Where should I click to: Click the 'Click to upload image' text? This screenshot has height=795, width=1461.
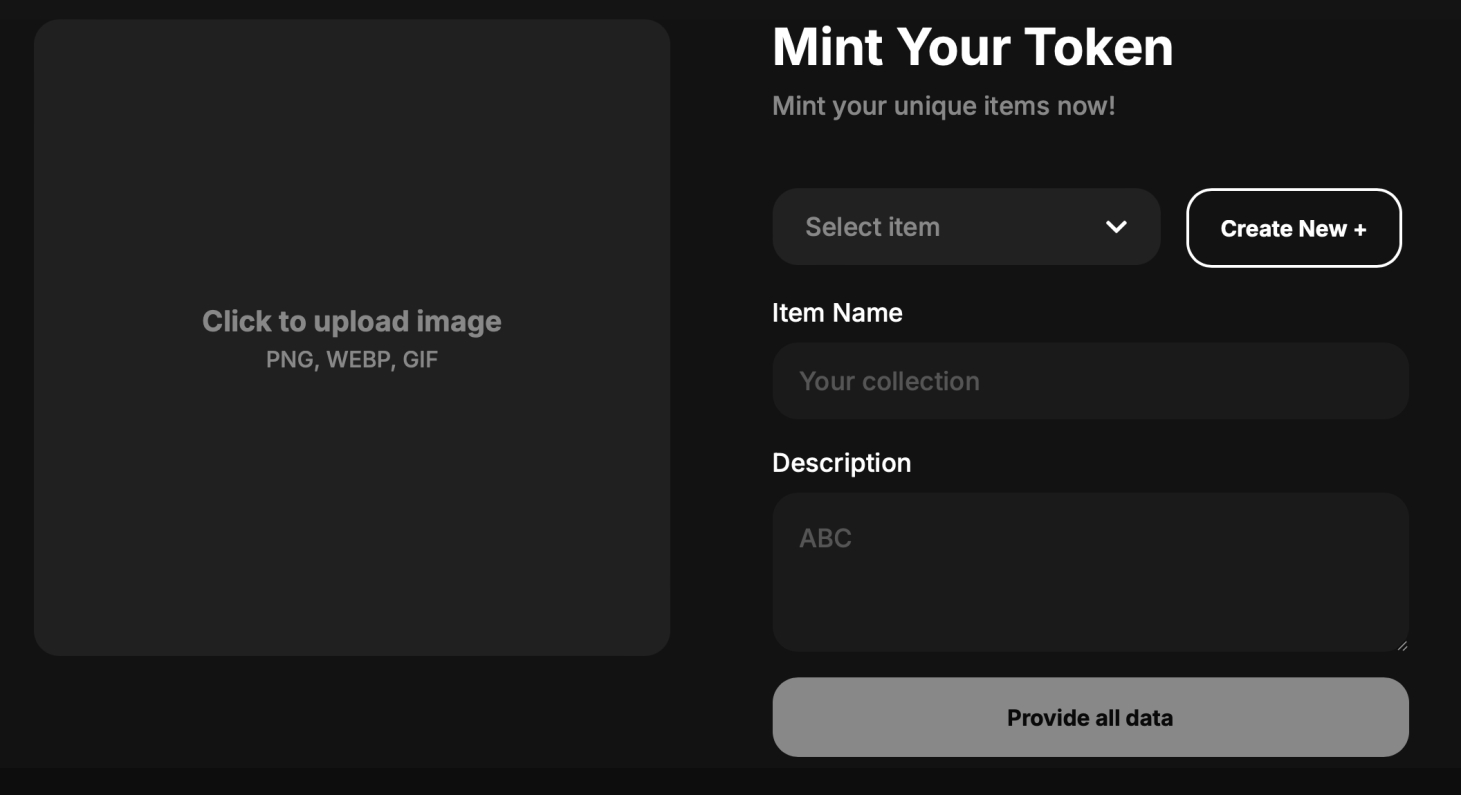pyautogui.click(x=352, y=321)
